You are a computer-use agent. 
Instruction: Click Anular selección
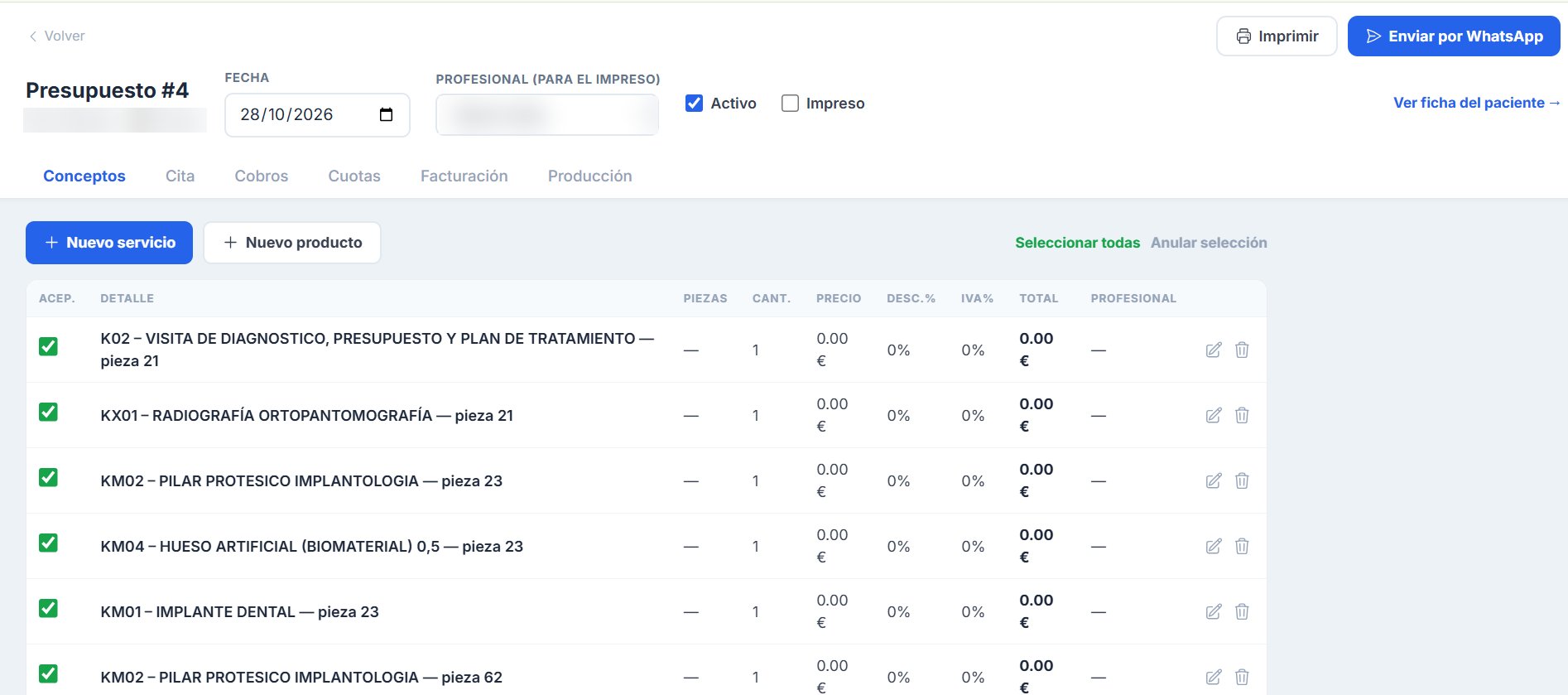[1209, 243]
